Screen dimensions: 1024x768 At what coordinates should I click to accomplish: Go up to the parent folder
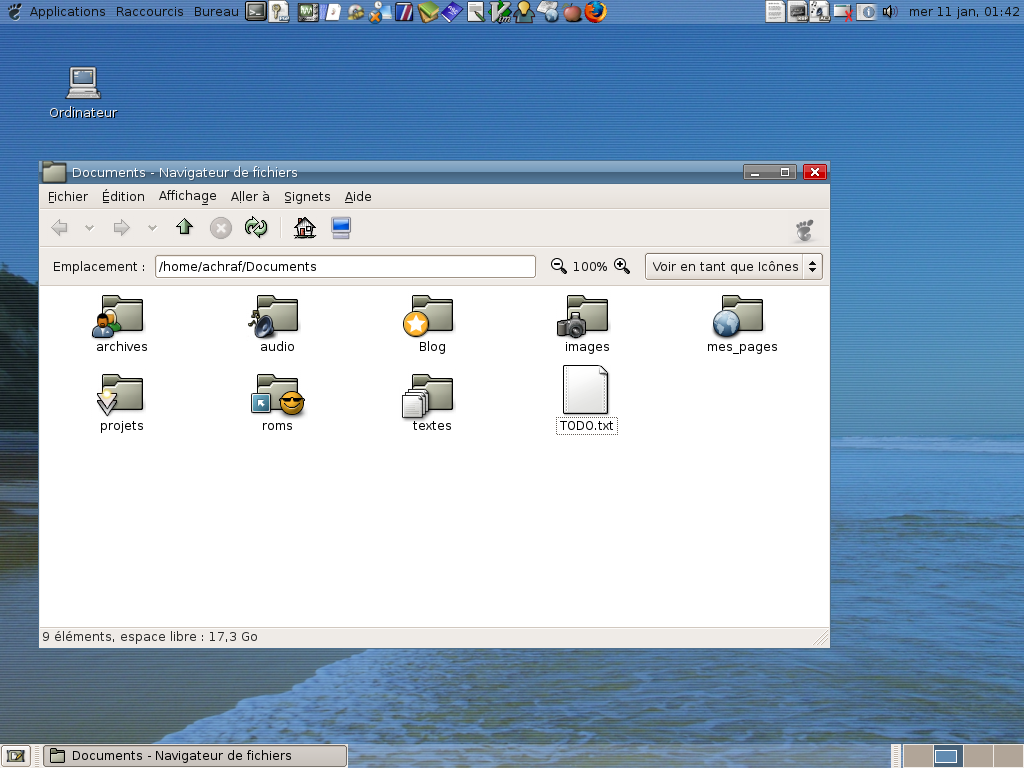[x=184, y=227]
